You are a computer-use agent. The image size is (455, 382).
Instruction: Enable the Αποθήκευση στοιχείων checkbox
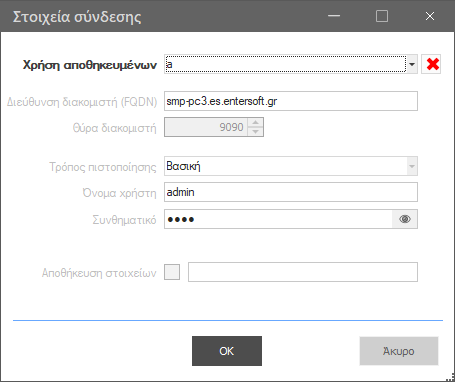point(172,272)
